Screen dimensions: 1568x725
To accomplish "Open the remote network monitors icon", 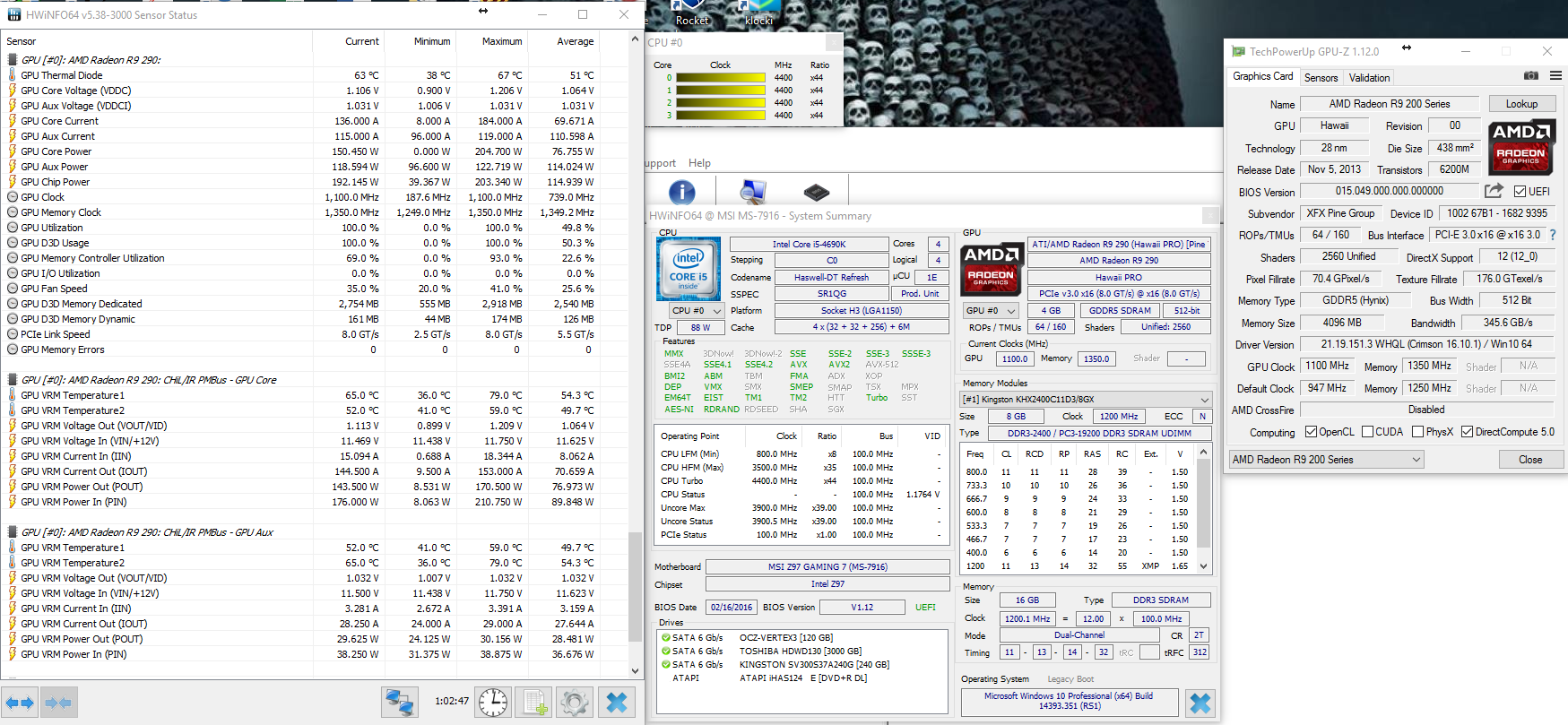I will pyautogui.click(x=399, y=703).
